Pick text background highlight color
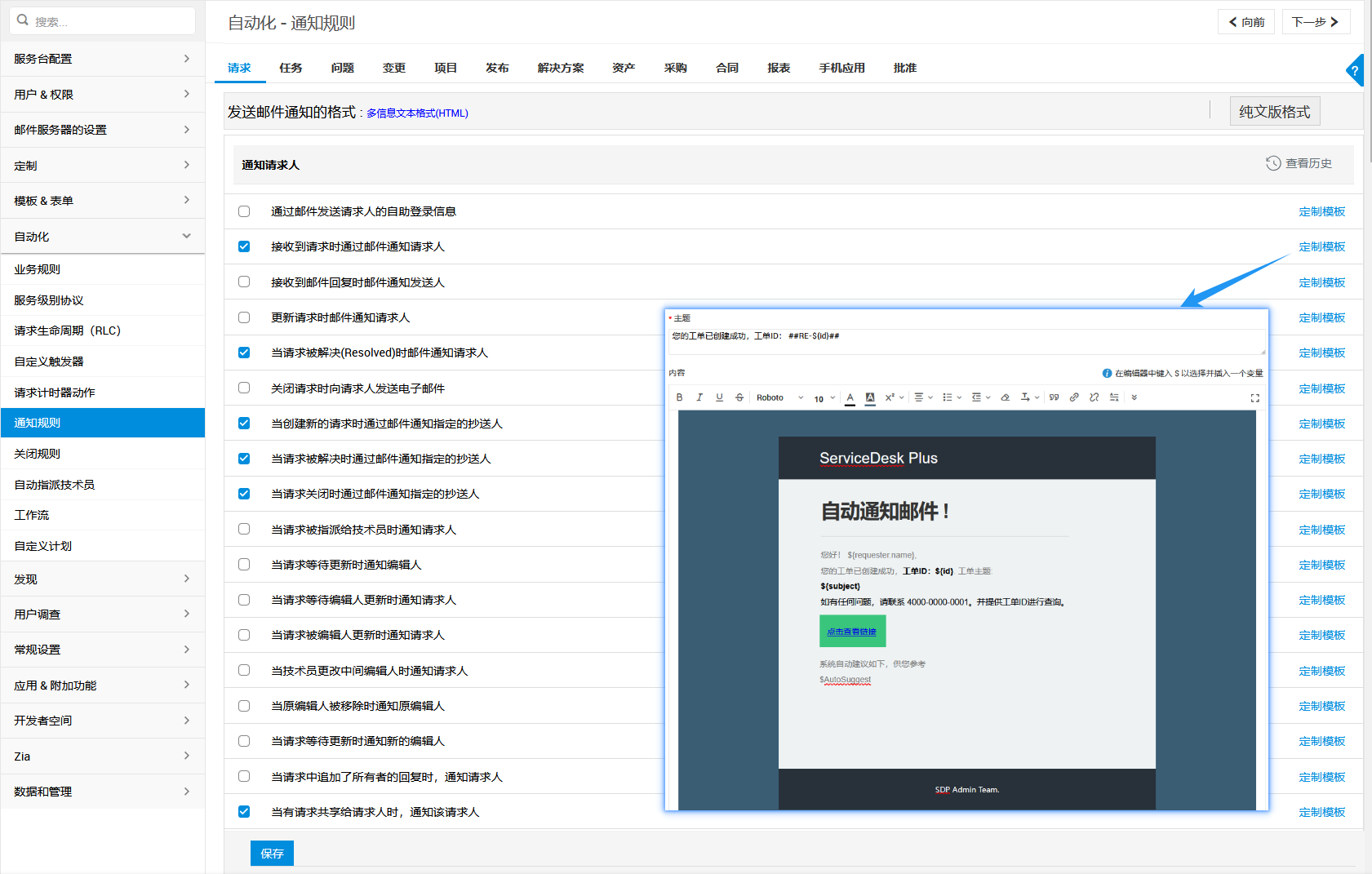This screenshot has width=1372, height=874. [870, 397]
